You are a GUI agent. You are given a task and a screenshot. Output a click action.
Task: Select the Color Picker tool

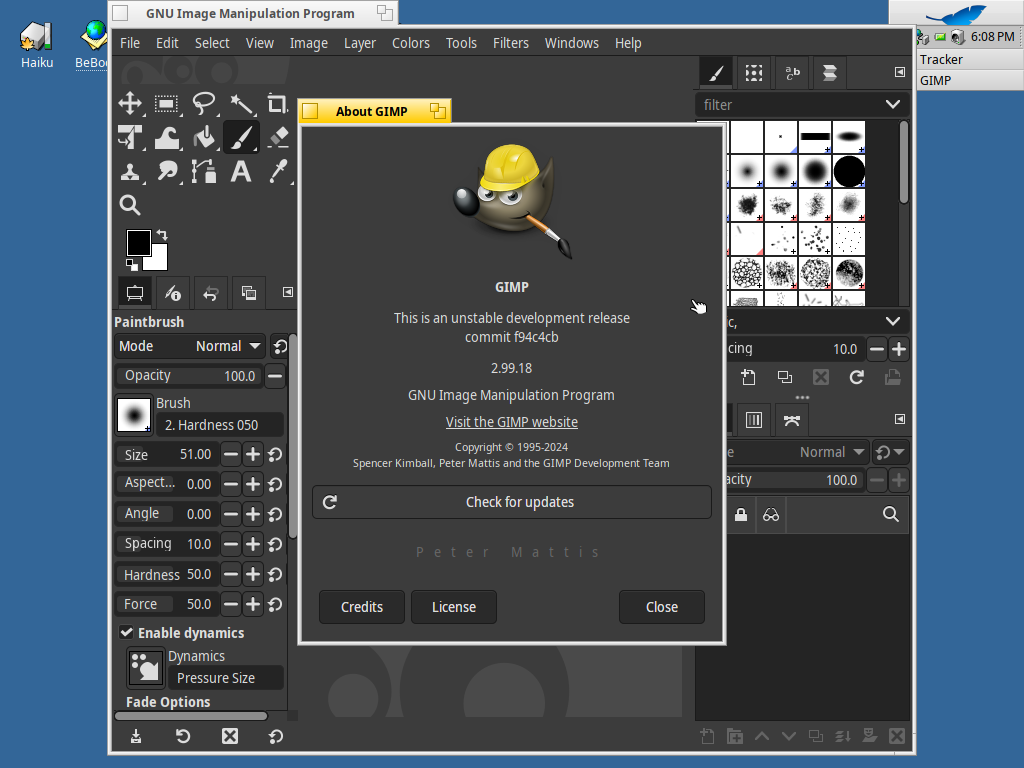278,172
